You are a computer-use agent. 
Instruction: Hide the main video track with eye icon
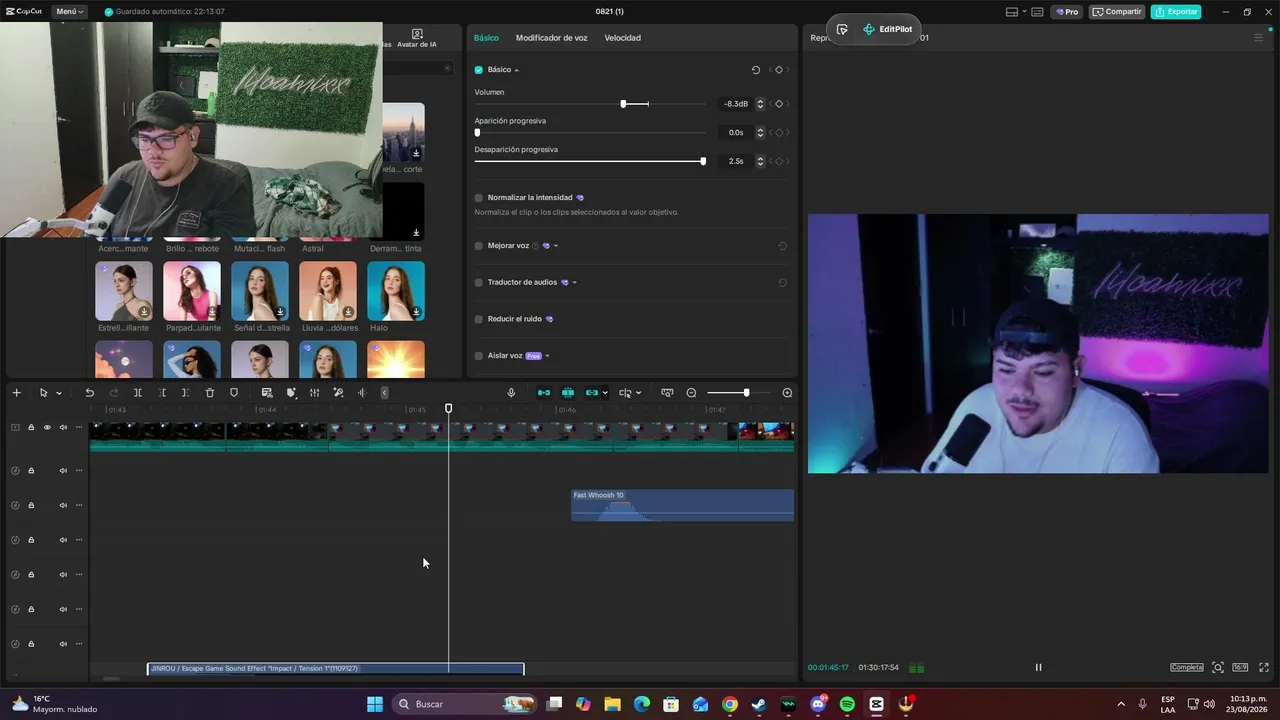point(47,428)
